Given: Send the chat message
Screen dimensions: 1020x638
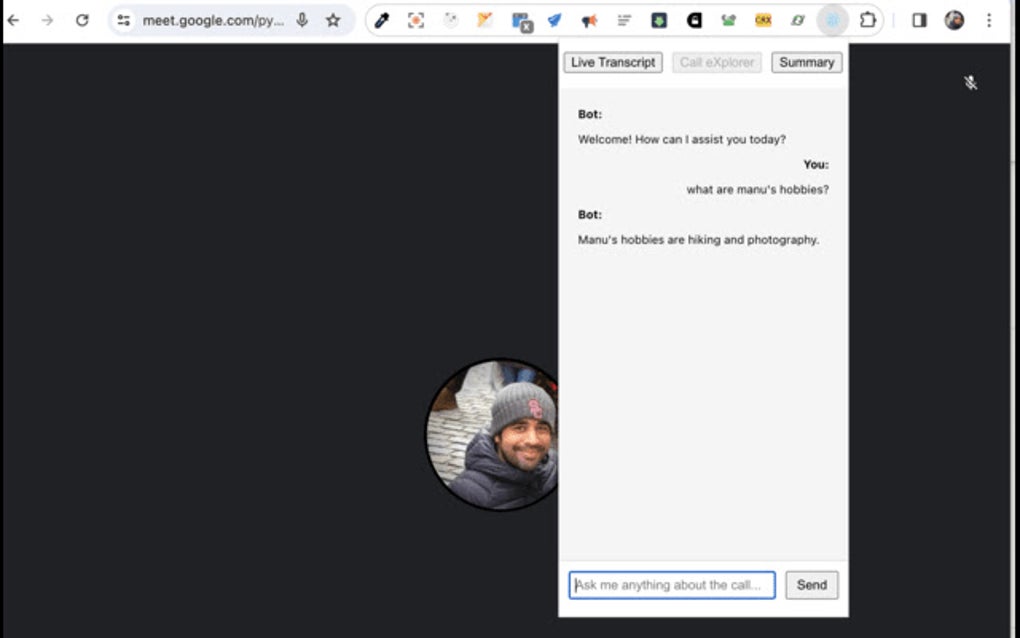Looking at the screenshot, I should click(x=812, y=585).
